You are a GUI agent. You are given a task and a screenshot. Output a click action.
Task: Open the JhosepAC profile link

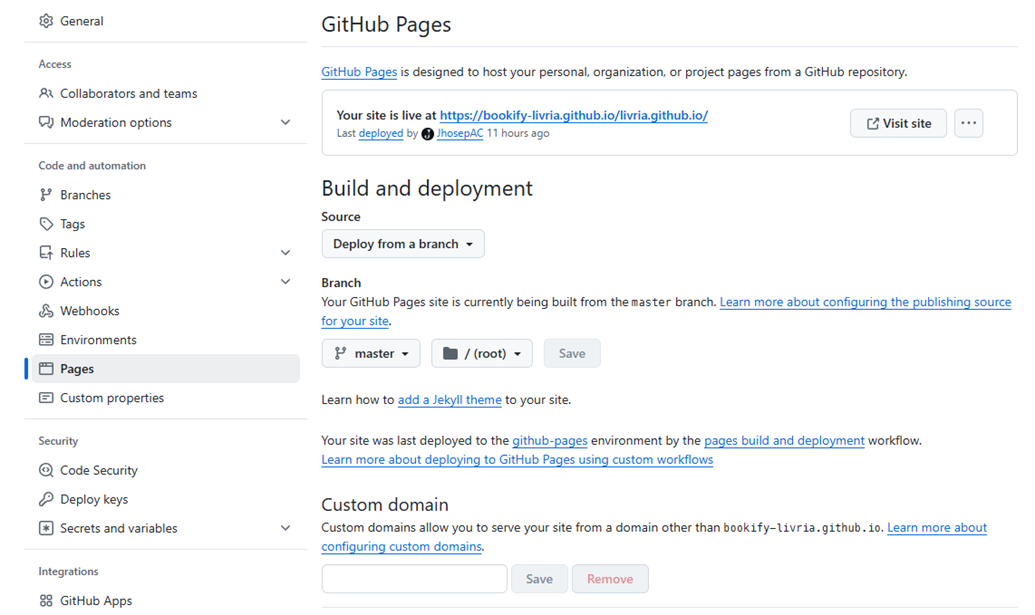[x=460, y=133]
